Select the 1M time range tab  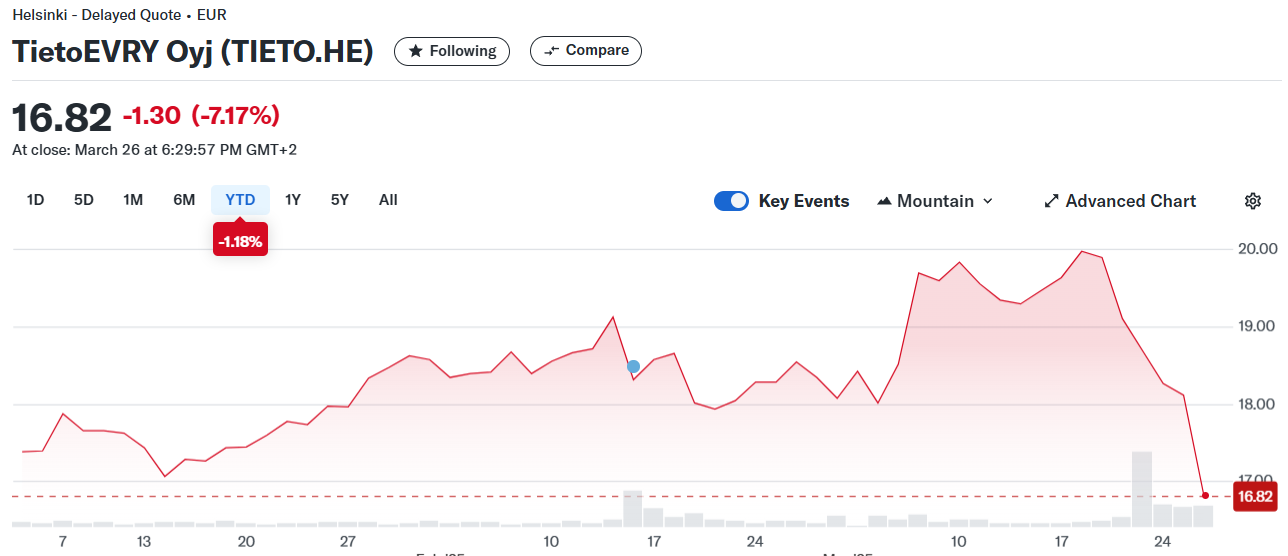pyautogui.click(x=133, y=200)
